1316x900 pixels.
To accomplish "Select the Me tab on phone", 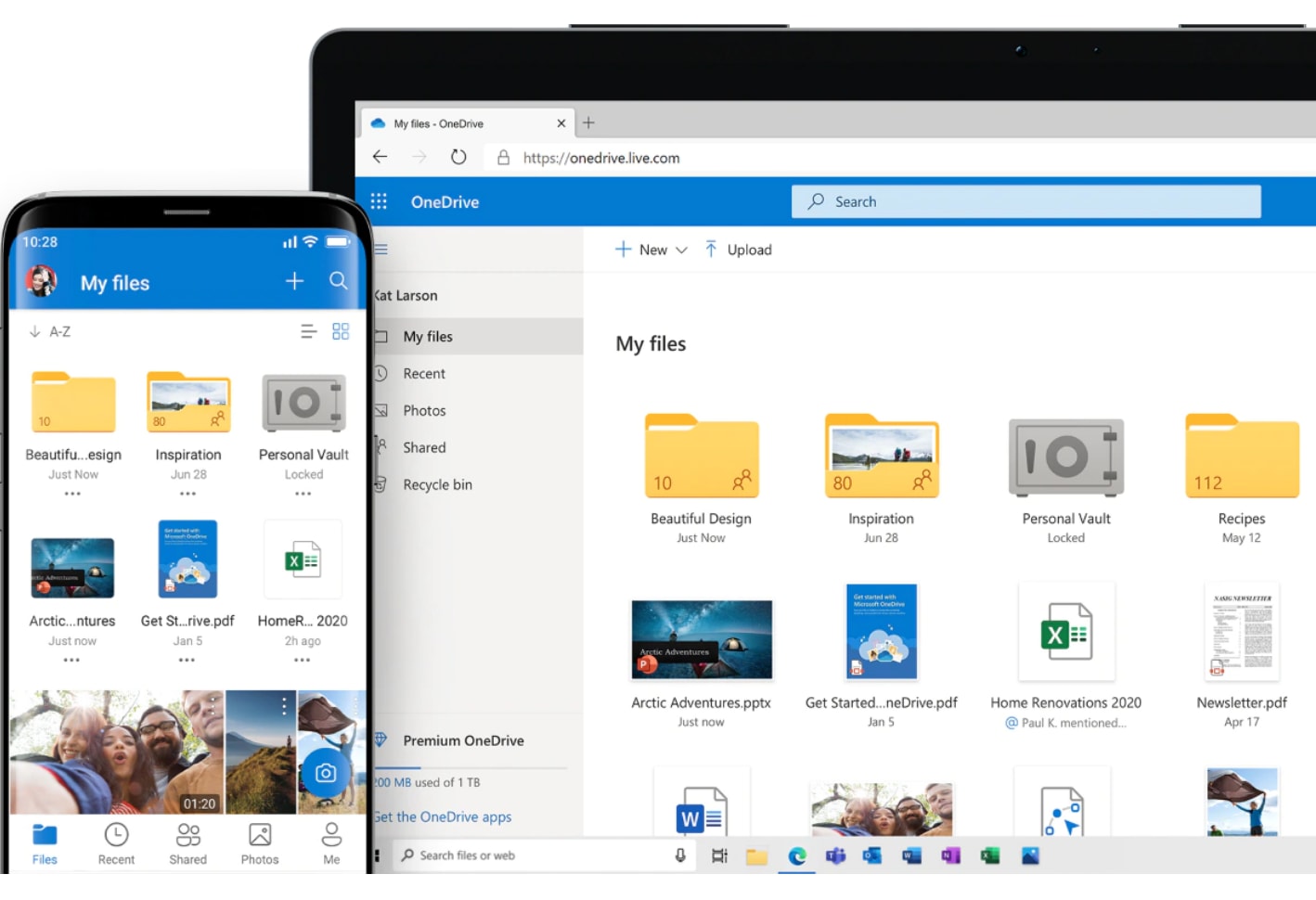I will click(x=331, y=843).
